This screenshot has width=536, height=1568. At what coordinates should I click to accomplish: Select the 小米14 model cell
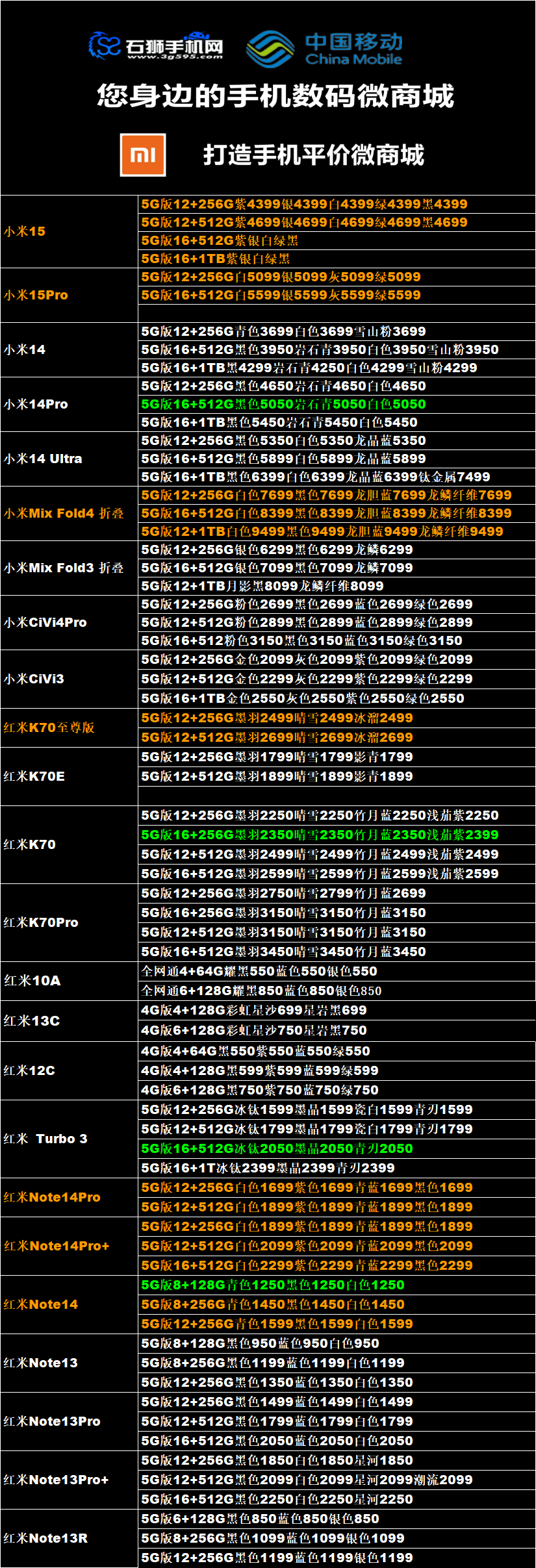point(69,349)
